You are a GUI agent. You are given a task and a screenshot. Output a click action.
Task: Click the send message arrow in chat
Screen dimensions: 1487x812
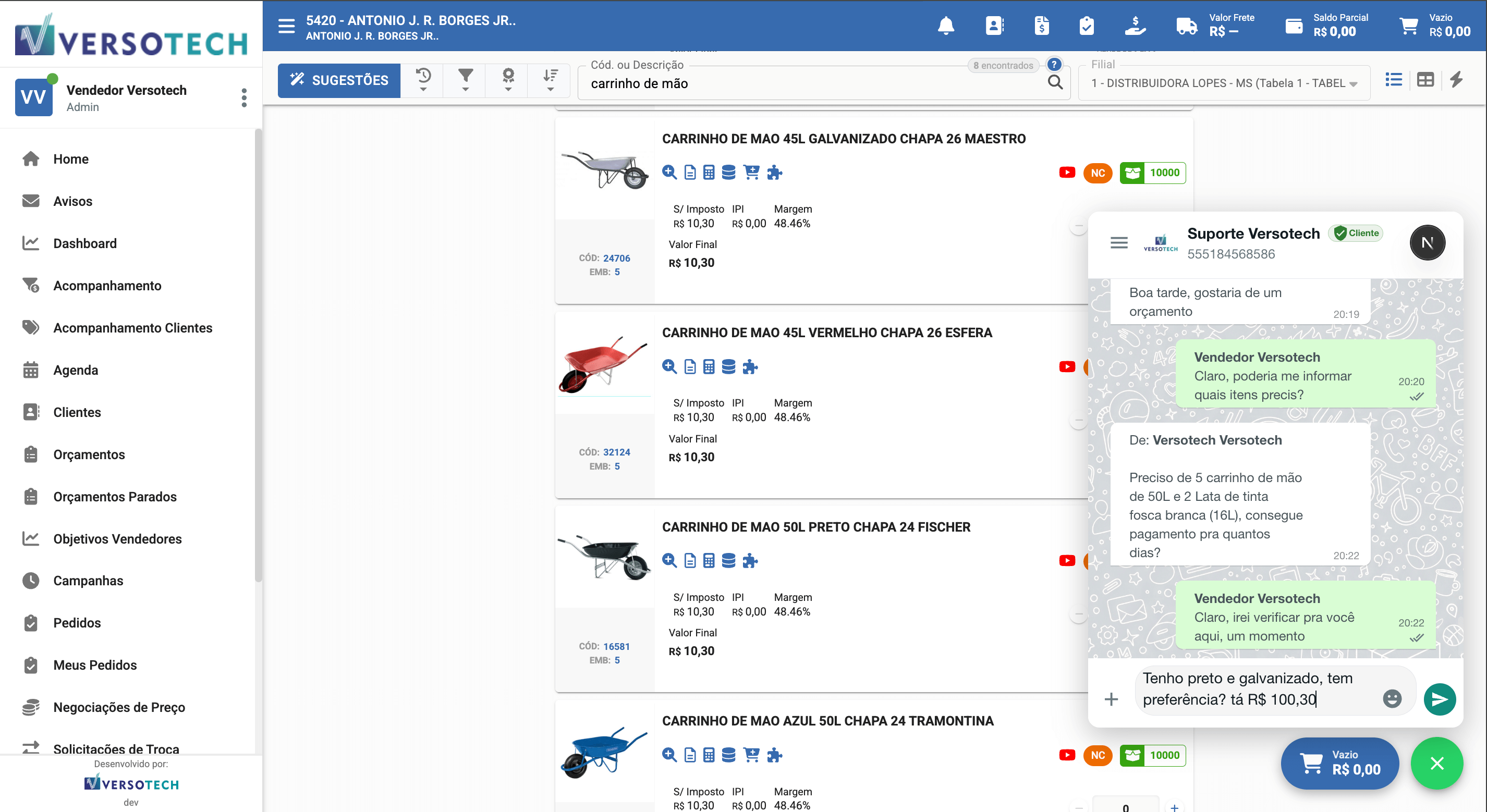[x=1439, y=699]
